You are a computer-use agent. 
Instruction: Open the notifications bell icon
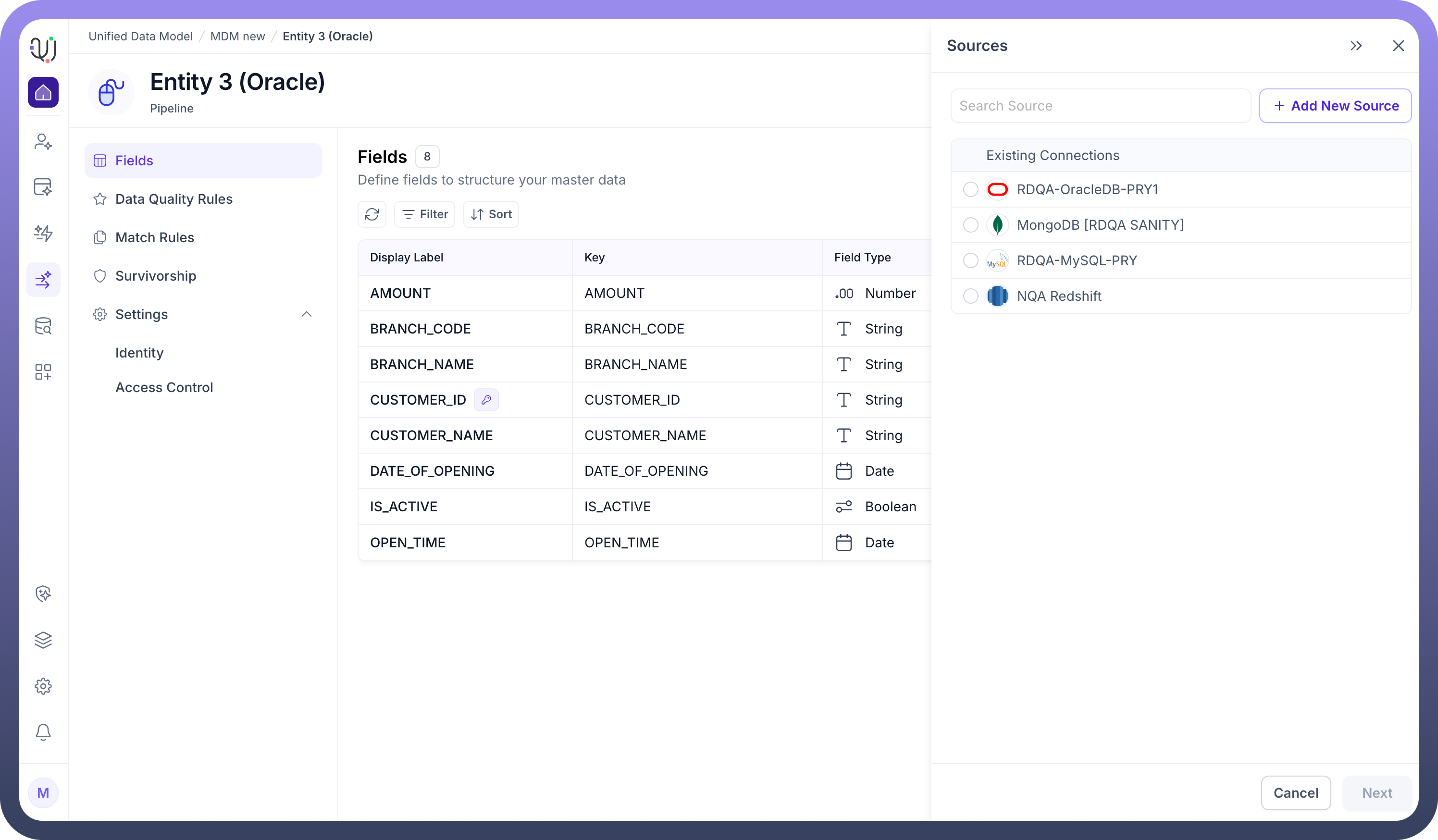[x=43, y=731]
